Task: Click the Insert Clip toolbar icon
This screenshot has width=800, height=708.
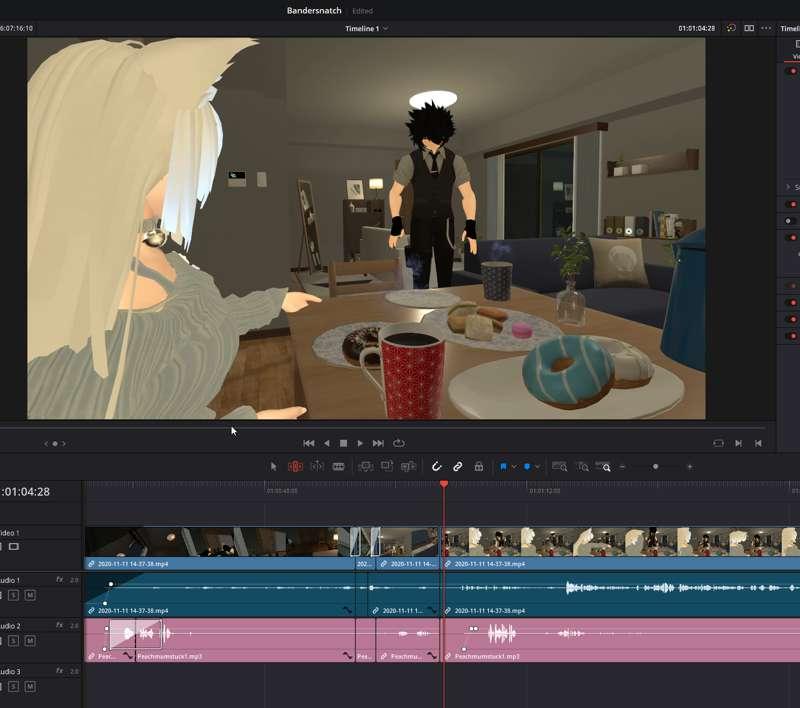Action: pyautogui.click(x=365, y=466)
